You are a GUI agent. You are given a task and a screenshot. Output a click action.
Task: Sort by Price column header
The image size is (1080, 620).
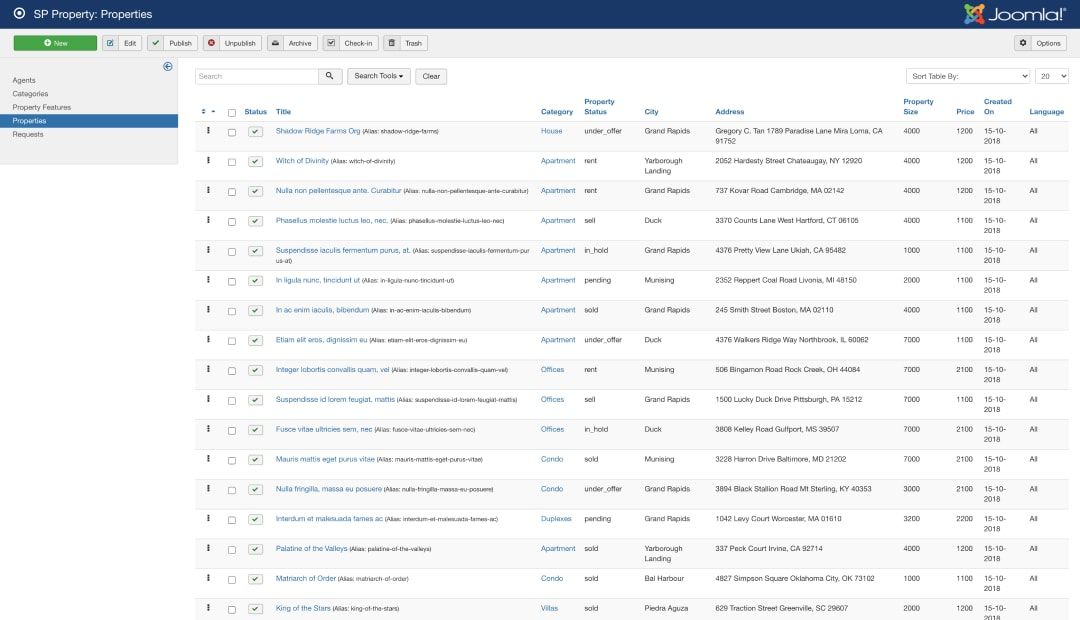(x=965, y=112)
